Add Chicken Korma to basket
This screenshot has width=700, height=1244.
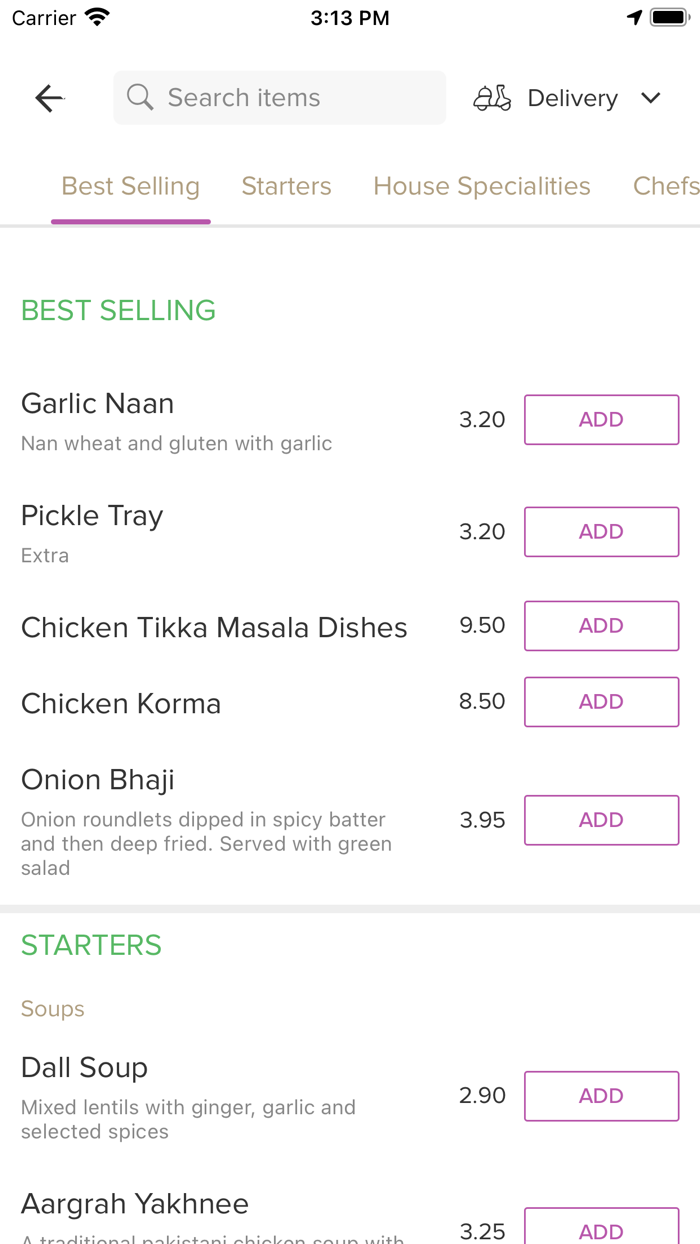[x=601, y=702]
